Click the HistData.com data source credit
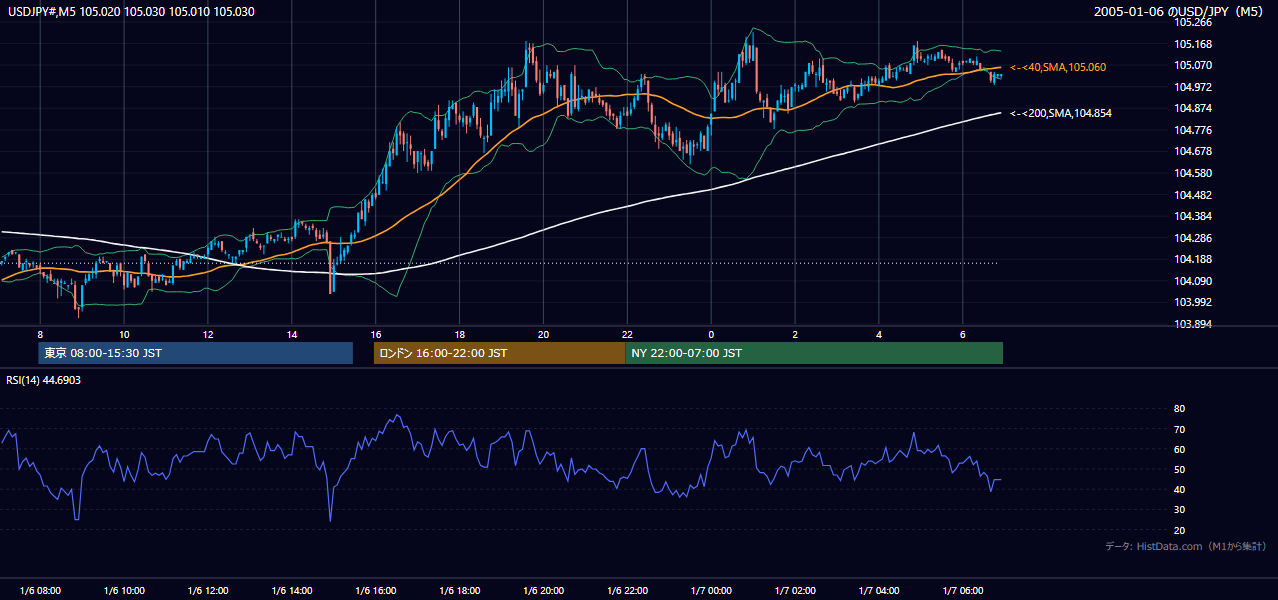Screen dimensions: 1278x600 (1186, 546)
